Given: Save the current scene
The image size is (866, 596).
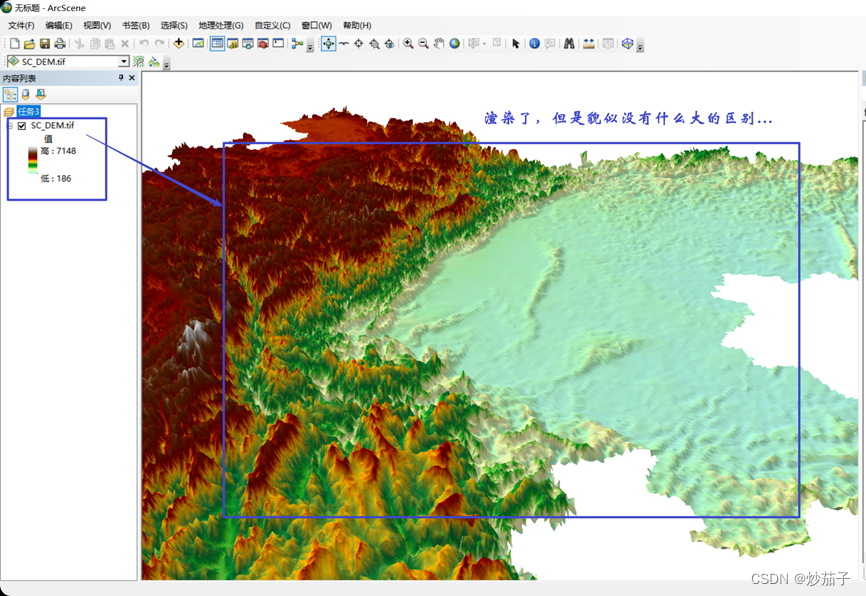Looking at the screenshot, I should tap(45, 44).
